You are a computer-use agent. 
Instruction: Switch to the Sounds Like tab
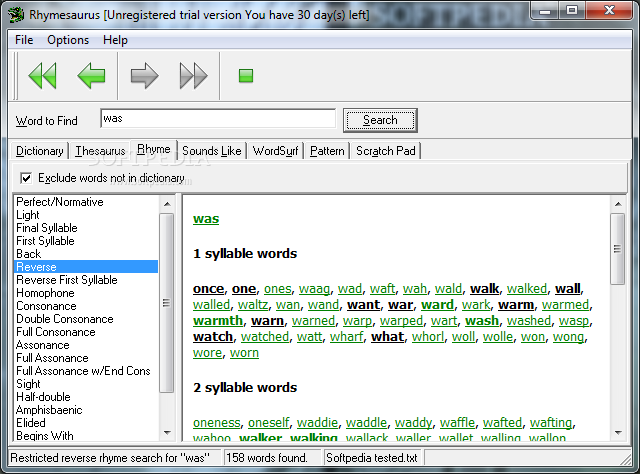pyautogui.click(x=211, y=151)
